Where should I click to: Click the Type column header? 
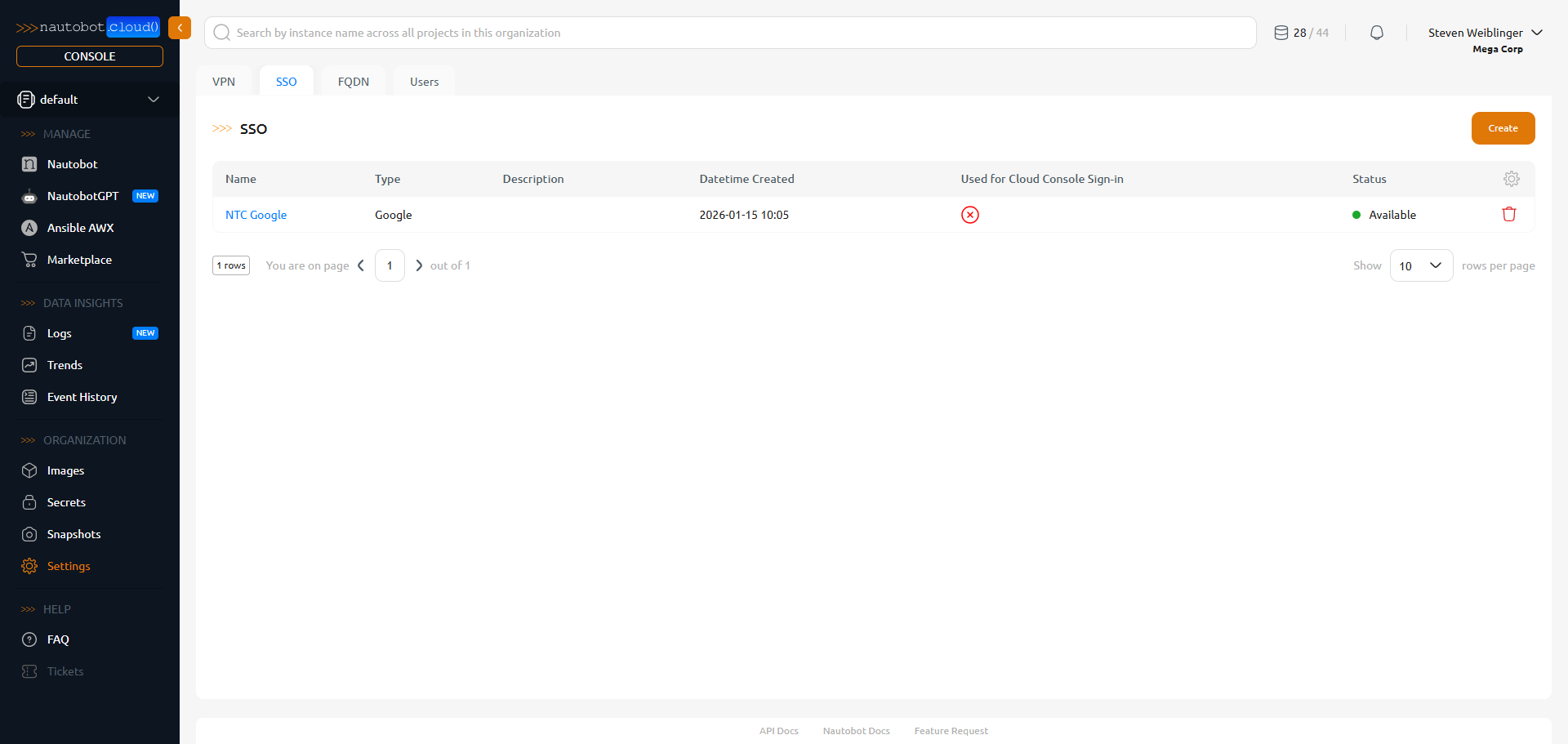pos(388,179)
